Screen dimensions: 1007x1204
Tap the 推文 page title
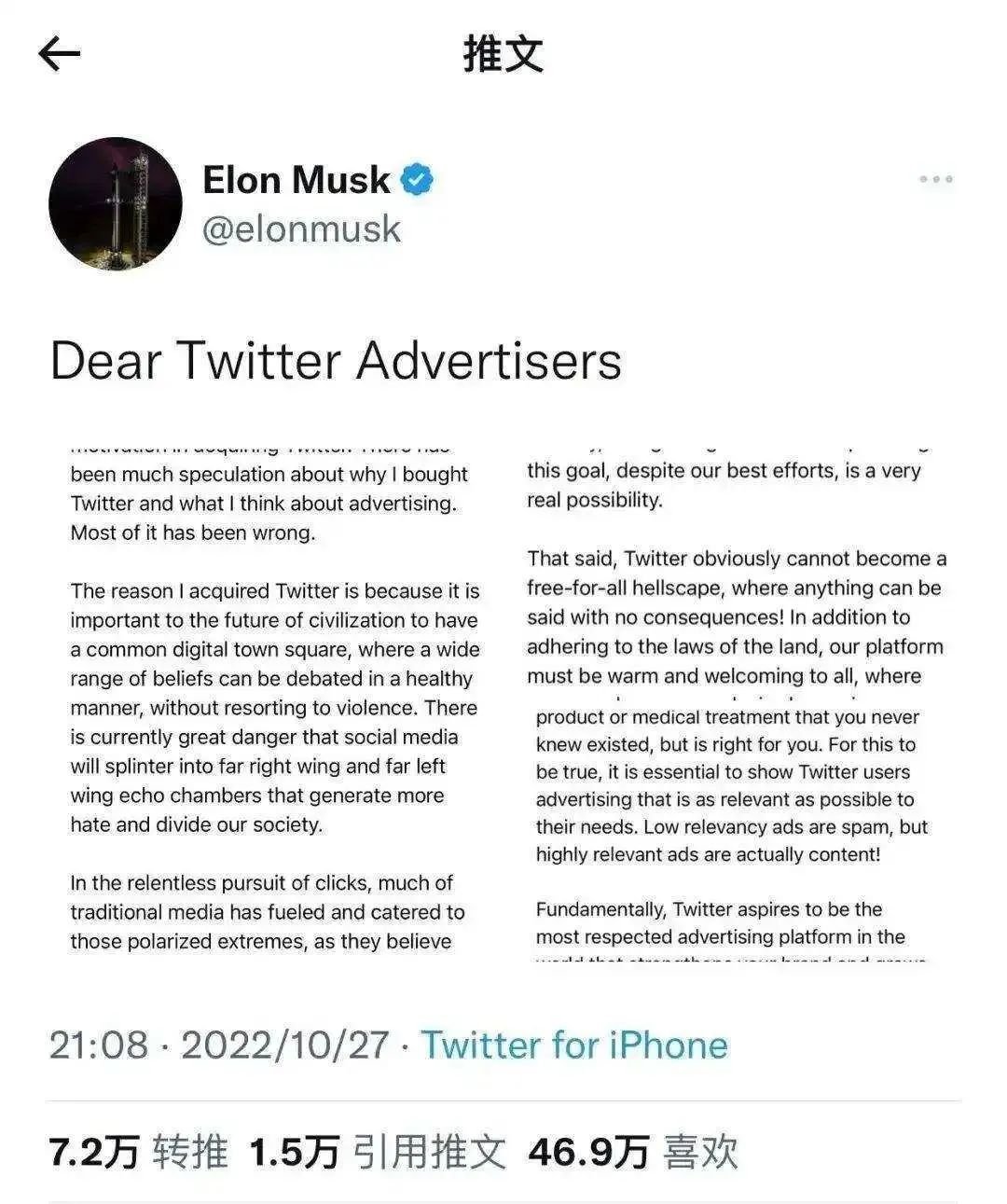pos(504,54)
